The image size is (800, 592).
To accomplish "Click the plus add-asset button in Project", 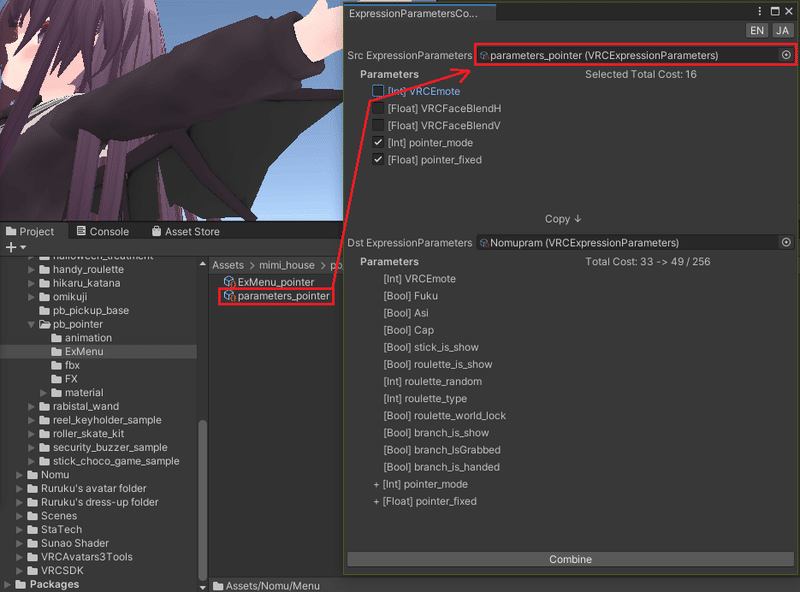I will [11, 247].
